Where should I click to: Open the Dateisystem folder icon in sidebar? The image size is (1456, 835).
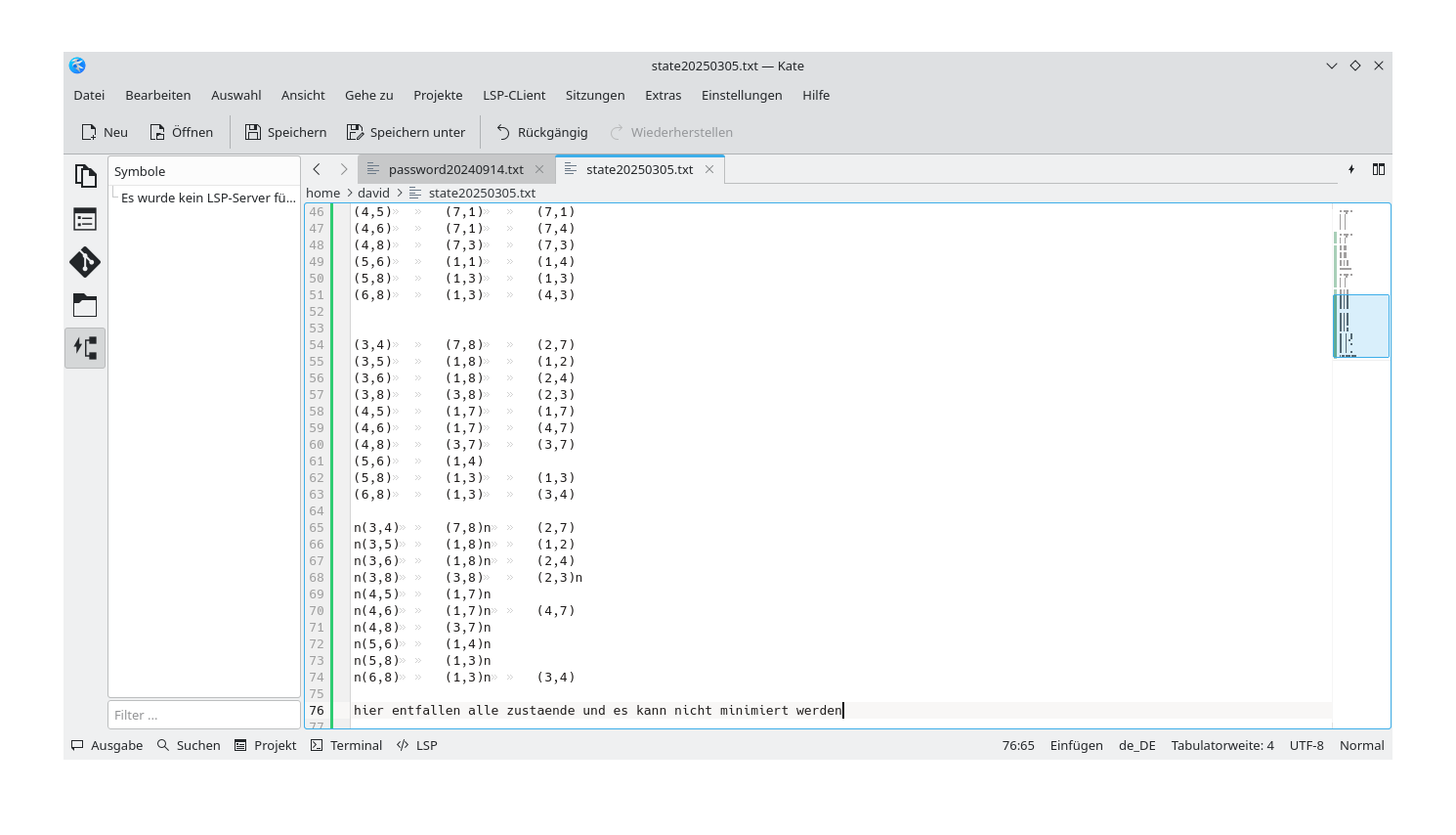85,305
